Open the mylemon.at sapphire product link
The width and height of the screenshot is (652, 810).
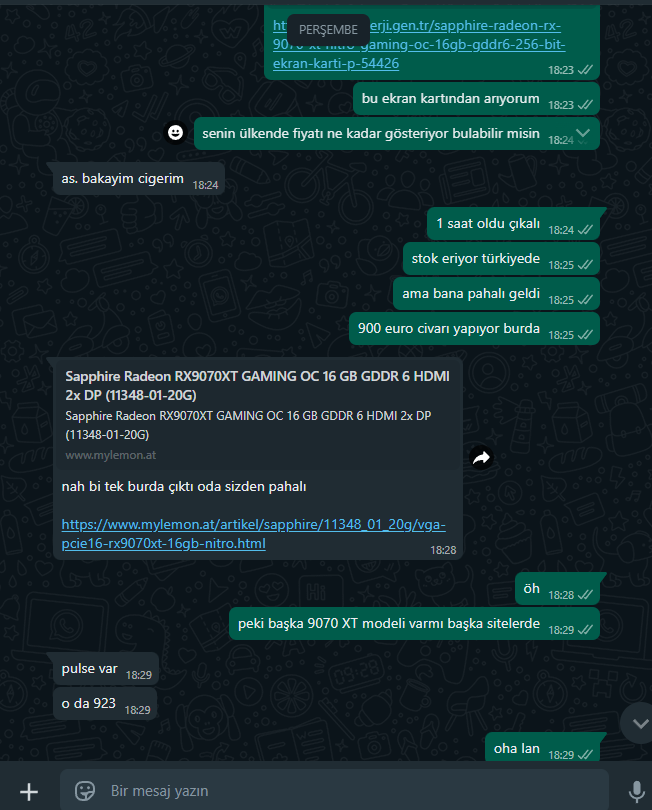pyautogui.click(x=253, y=534)
